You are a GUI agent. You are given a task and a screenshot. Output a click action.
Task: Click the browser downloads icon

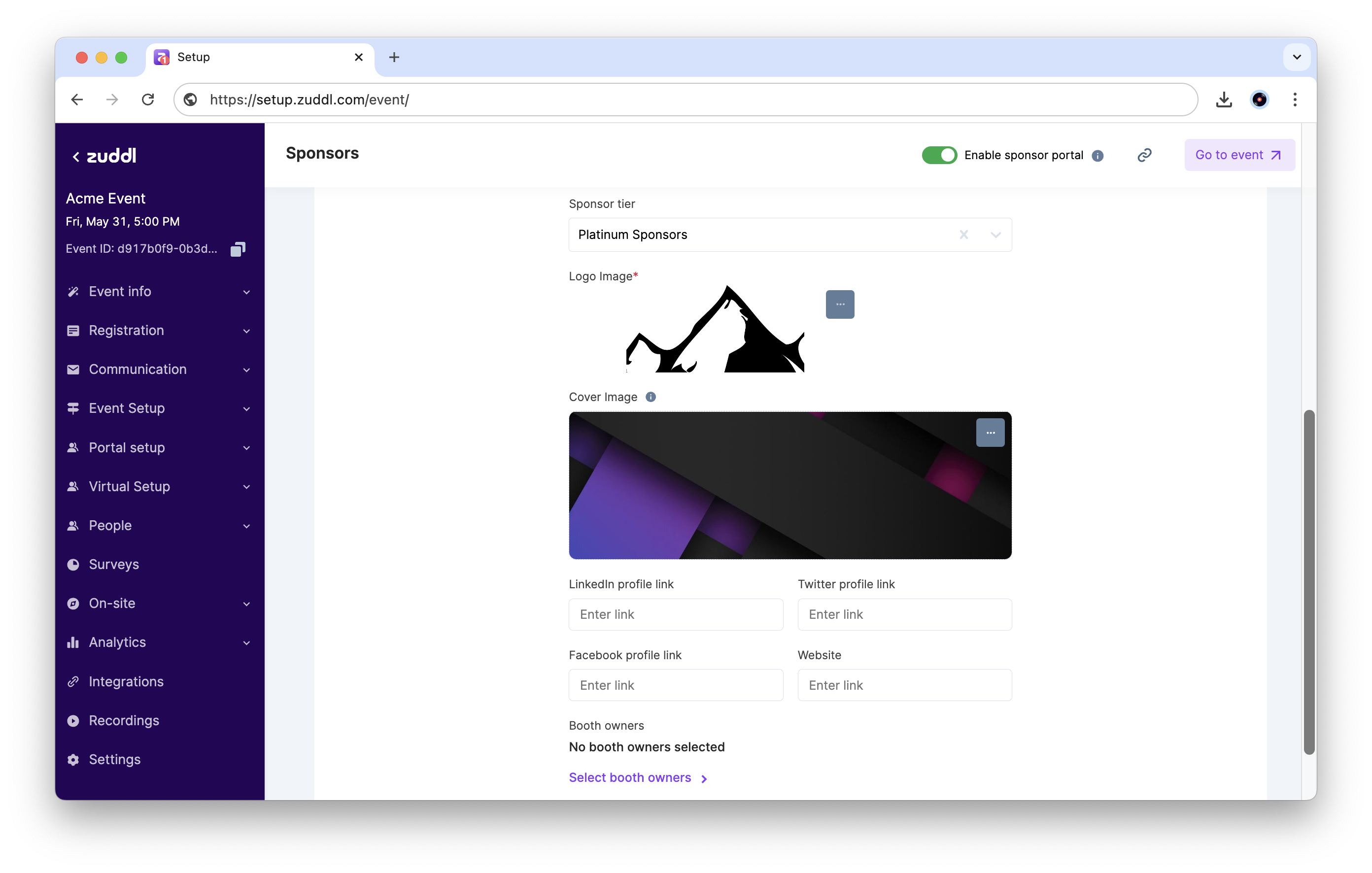[1223, 100]
